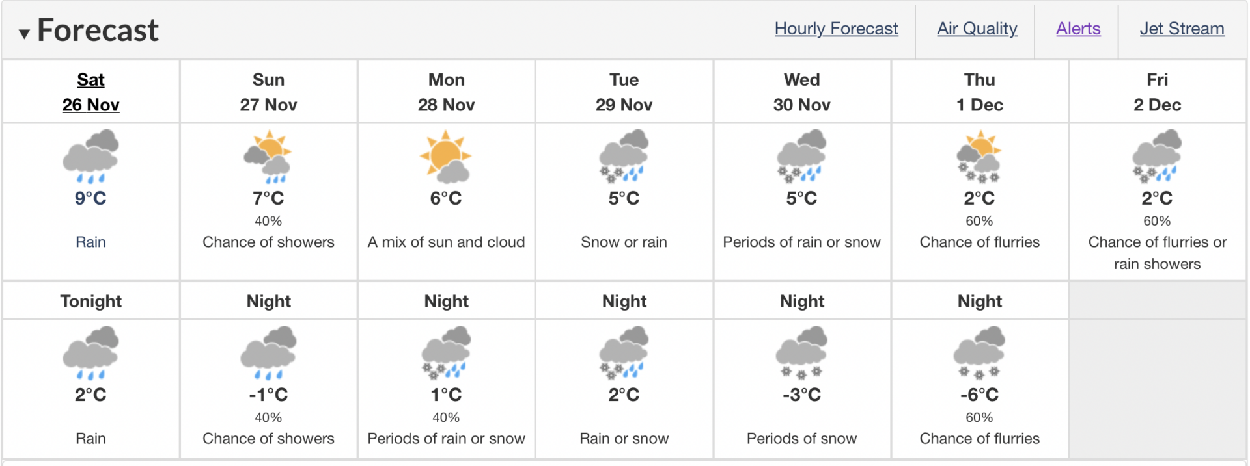
Task: Click Monday's sun and cloud icon
Action: tap(446, 157)
